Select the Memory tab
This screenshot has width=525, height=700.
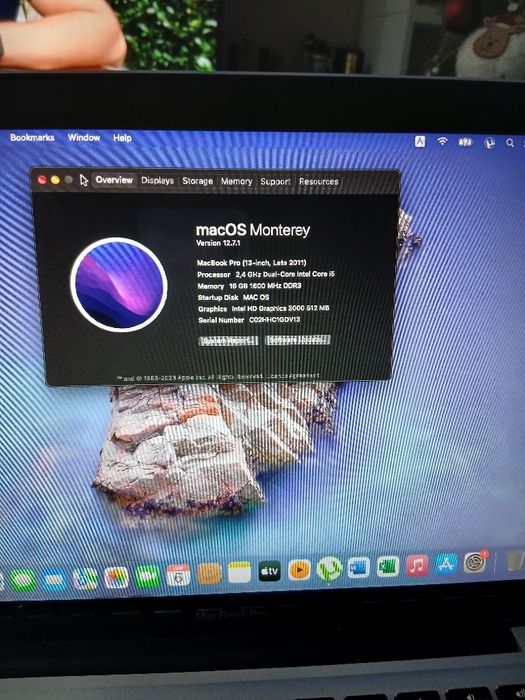coord(236,181)
